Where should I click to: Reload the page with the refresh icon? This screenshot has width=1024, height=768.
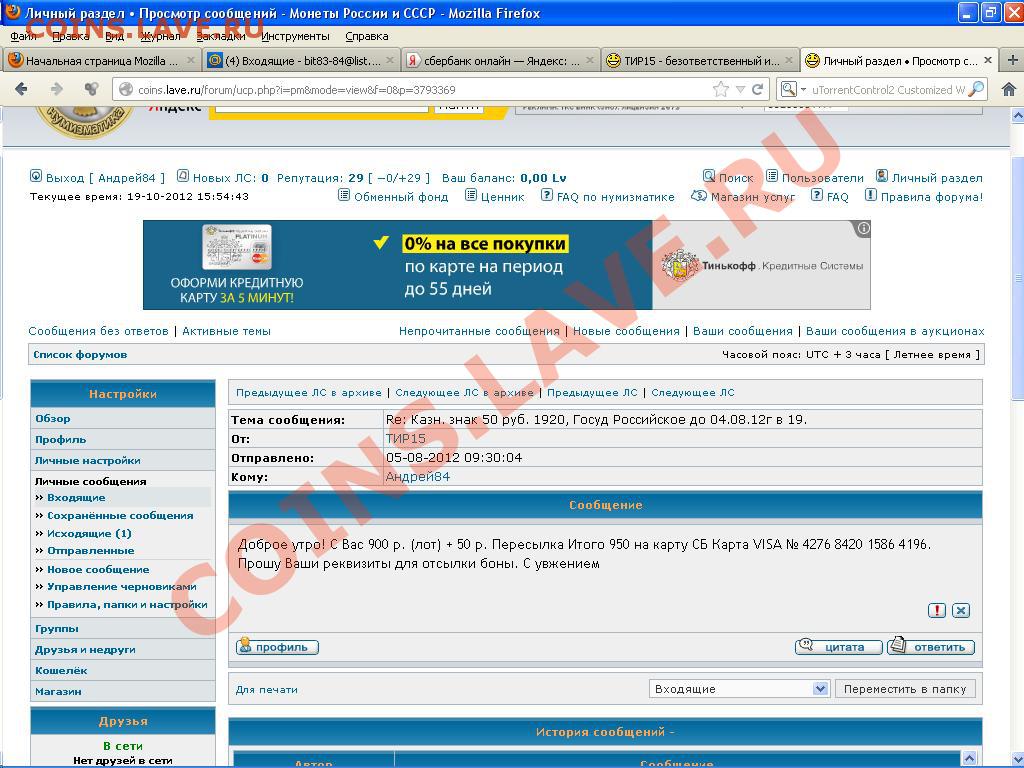click(x=758, y=89)
